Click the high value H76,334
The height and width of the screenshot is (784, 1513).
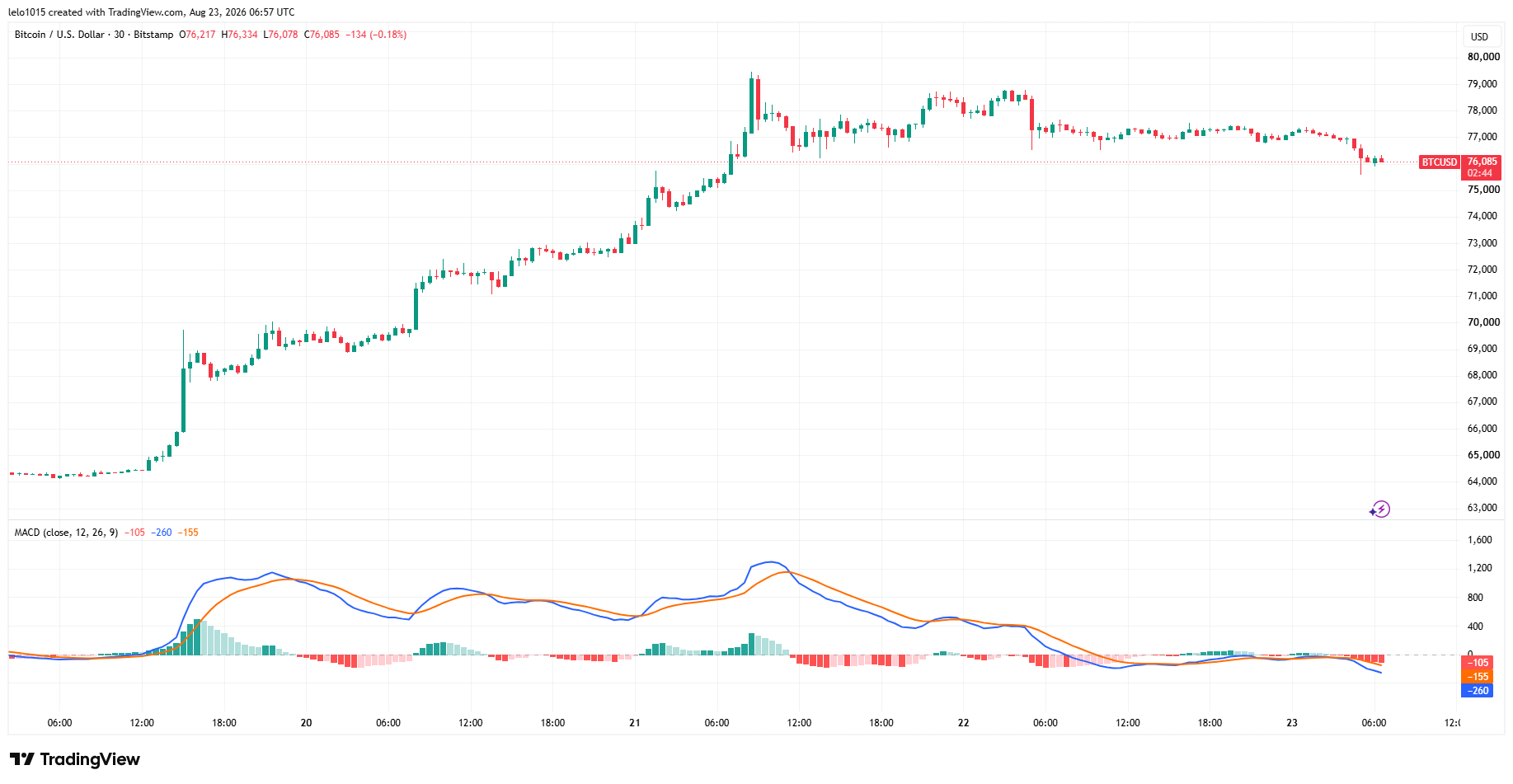point(239,35)
